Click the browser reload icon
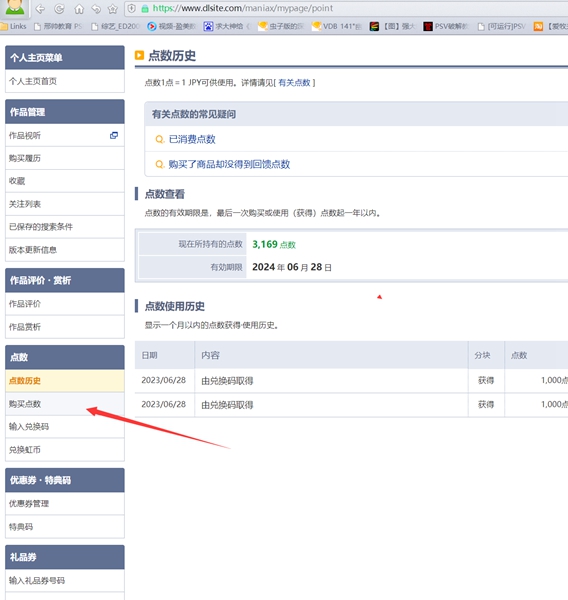 [x=59, y=9]
